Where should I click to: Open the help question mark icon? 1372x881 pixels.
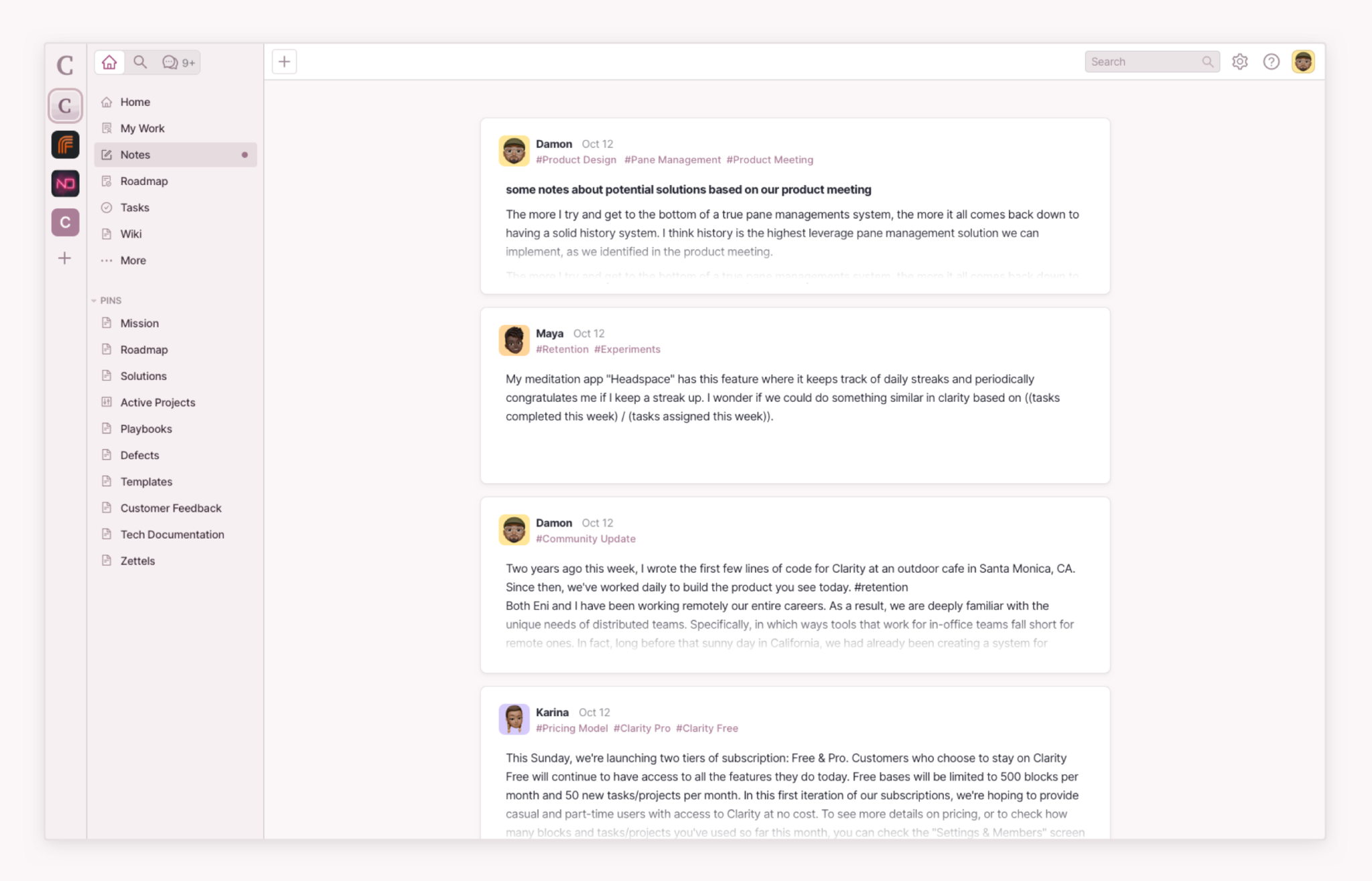point(1272,61)
